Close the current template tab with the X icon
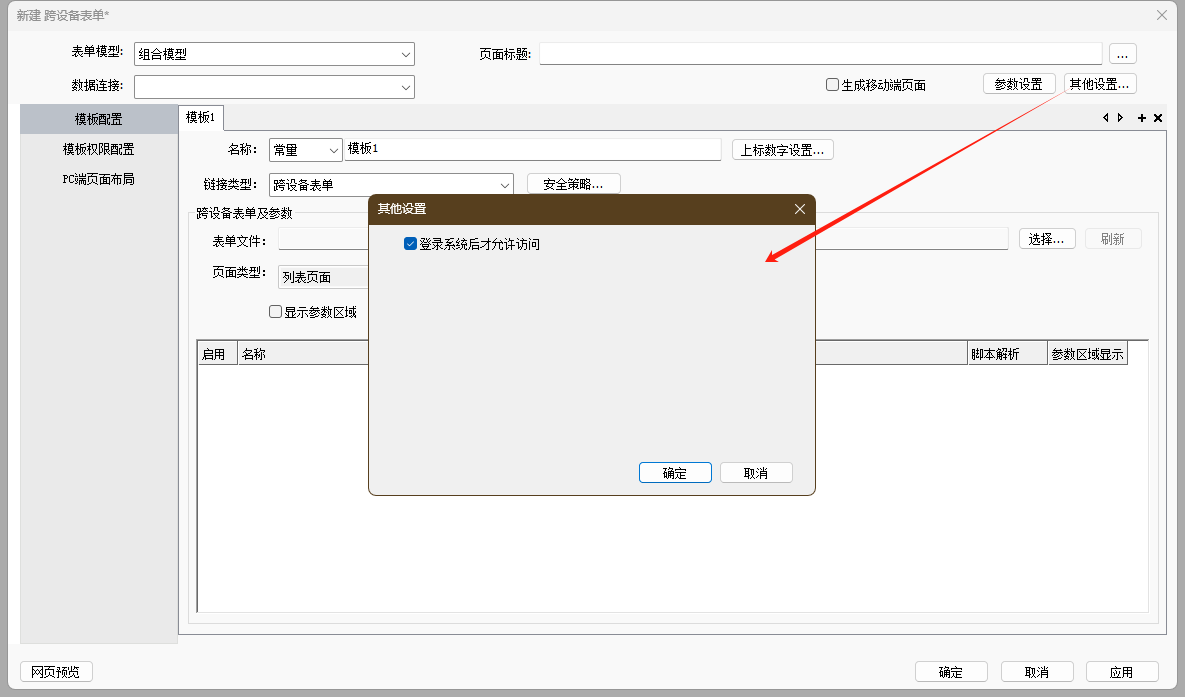This screenshot has width=1185, height=697. 1158,118
